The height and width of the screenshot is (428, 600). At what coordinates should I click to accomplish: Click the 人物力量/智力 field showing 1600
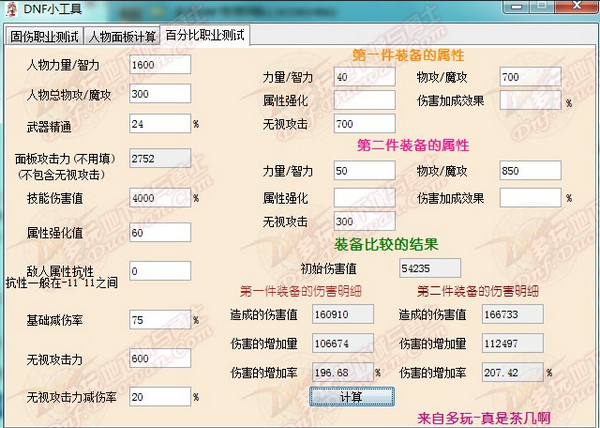pos(159,65)
